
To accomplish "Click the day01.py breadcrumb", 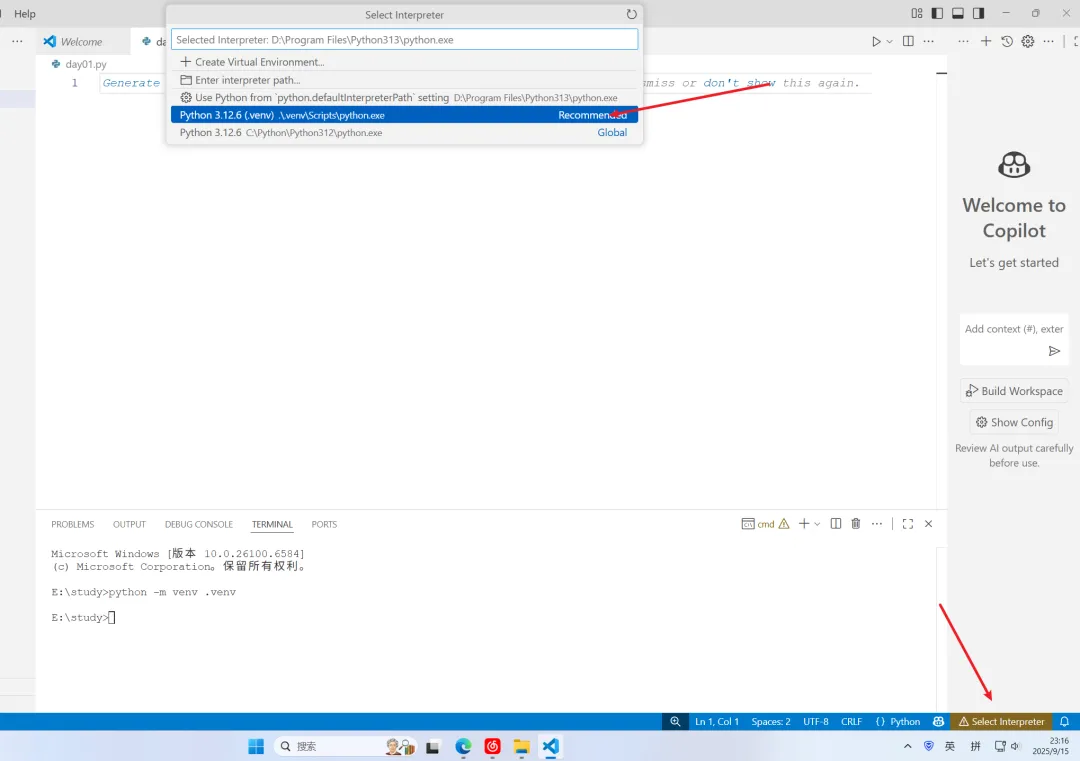I will [x=79, y=64].
